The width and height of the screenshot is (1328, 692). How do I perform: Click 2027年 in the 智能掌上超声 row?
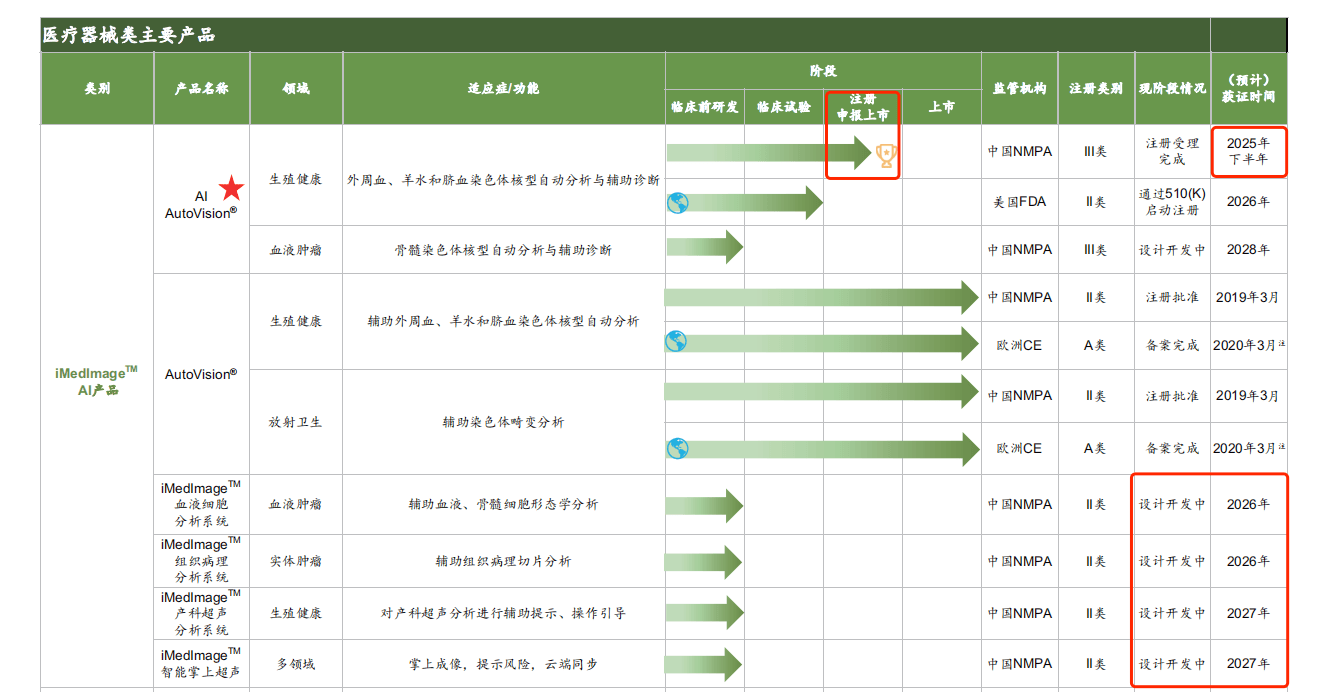point(1249,664)
